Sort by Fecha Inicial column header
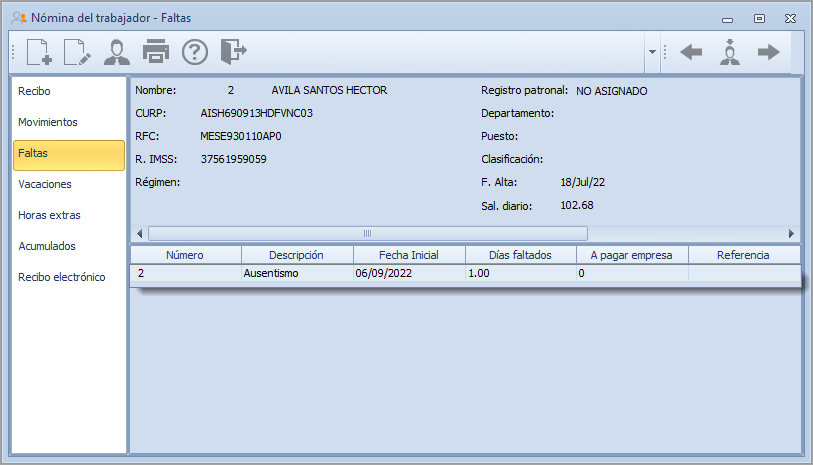813x465 pixels. (x=409, y=255)
